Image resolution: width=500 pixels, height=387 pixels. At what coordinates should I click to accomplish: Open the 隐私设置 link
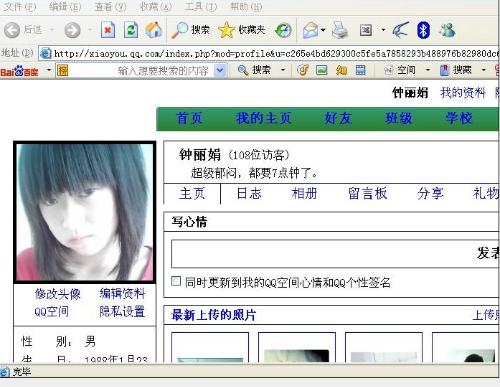click(x=122, y=311)
